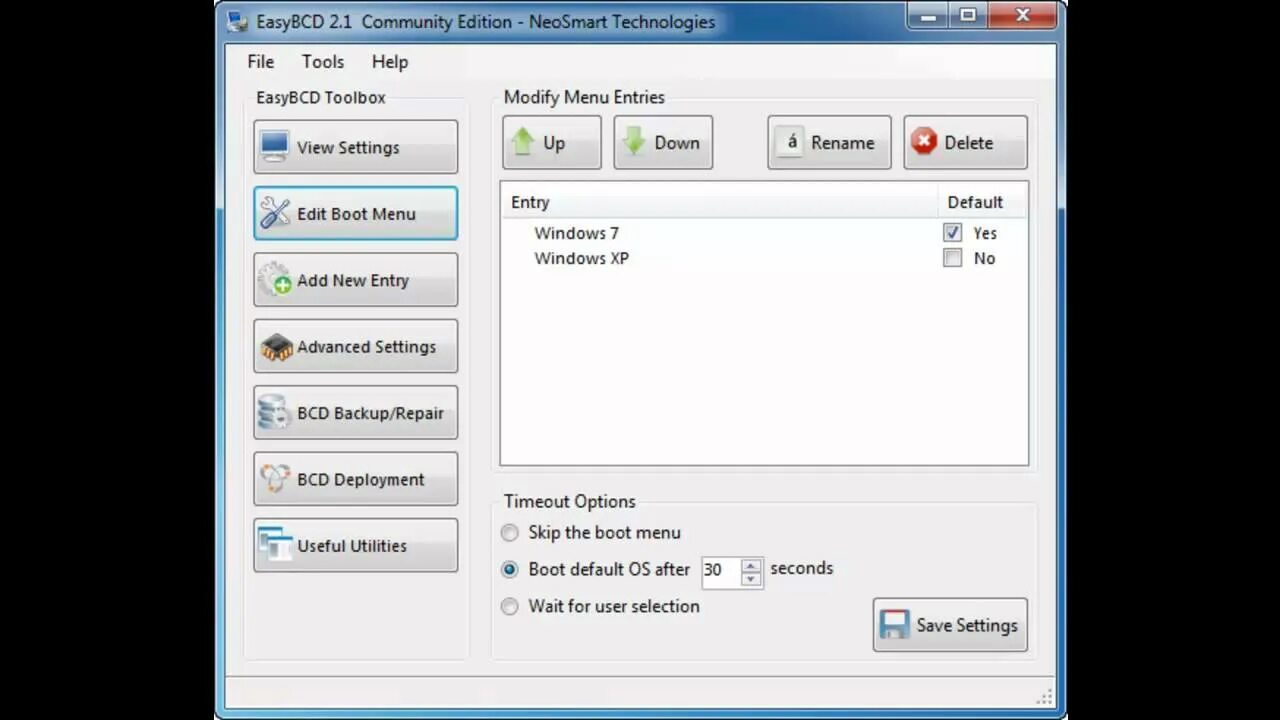The width and height of the screenshot is (1280, 720).
Task: Click the red X delete icon
Action: pos(925,142)
